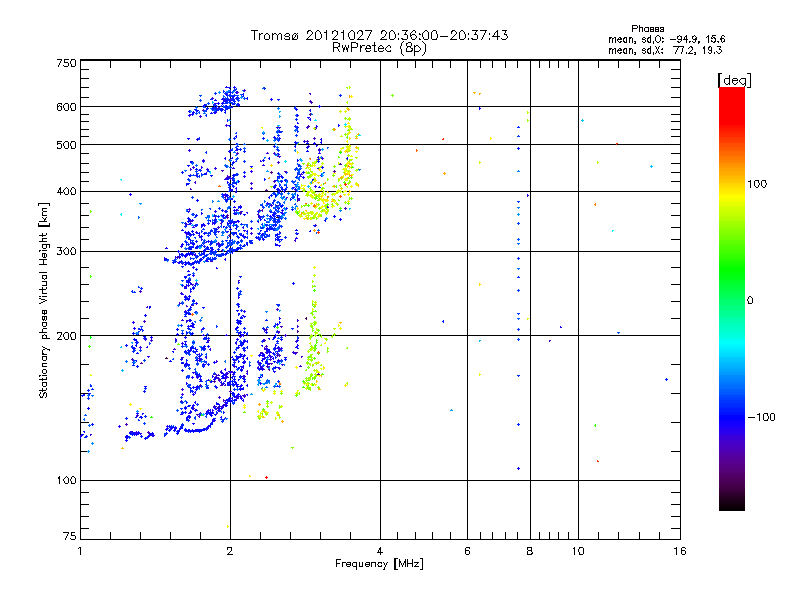800x600 pixels.
Task: Click the 'Frequency [MHz]' axis label
Action: (x=379, y=564)
